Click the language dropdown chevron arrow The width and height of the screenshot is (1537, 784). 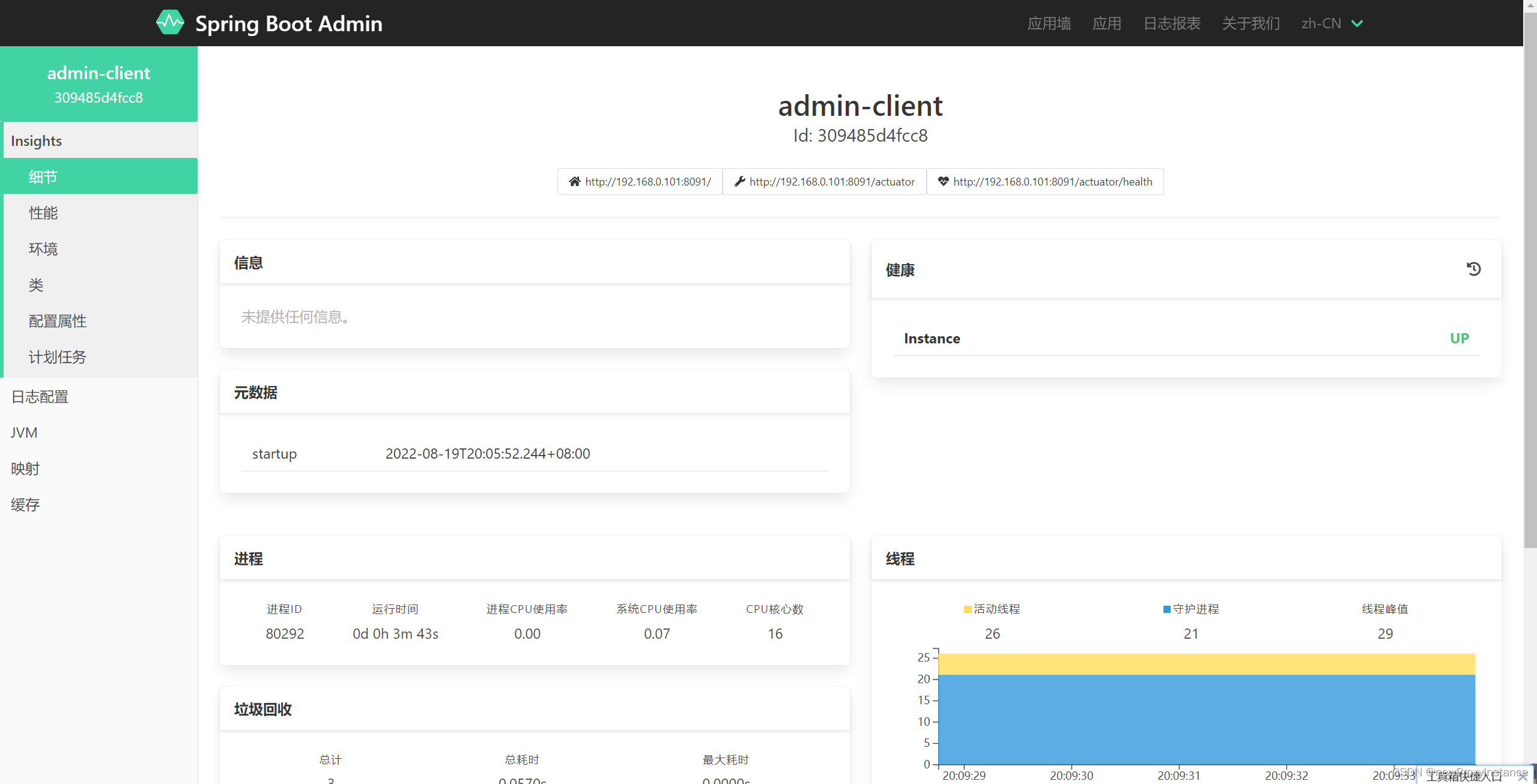pos(1357,23)
